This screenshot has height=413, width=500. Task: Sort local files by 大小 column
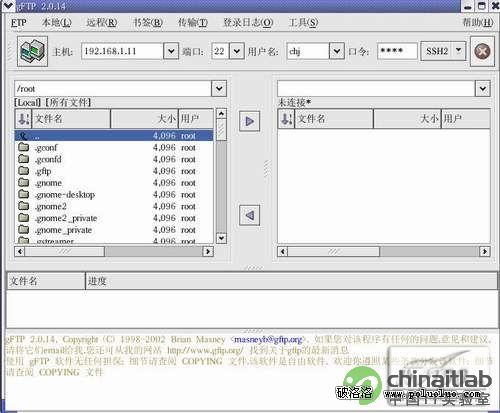[x=144, y=119]
